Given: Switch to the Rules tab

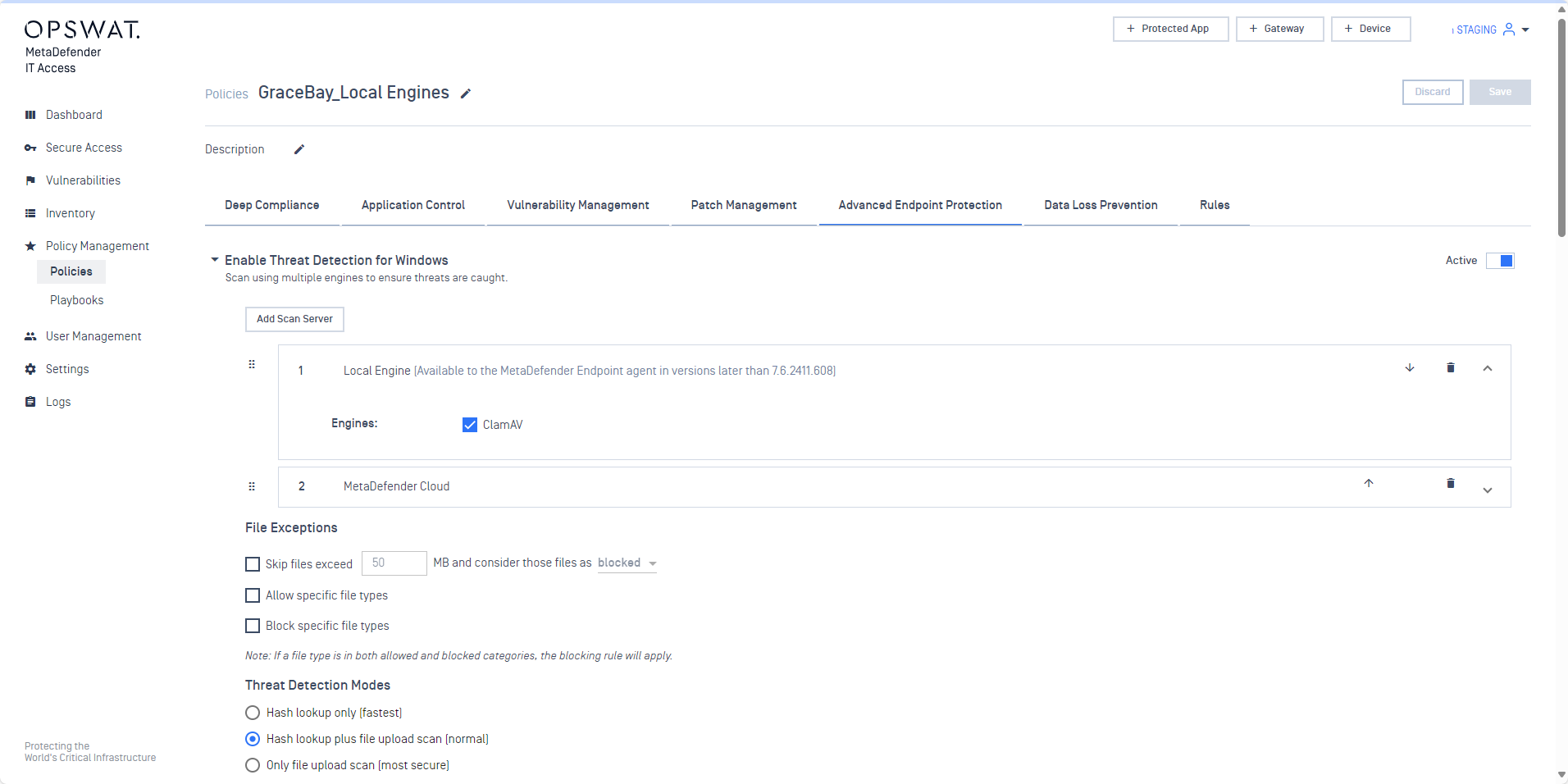Looking at the screenshot, I should point(1215,205).
